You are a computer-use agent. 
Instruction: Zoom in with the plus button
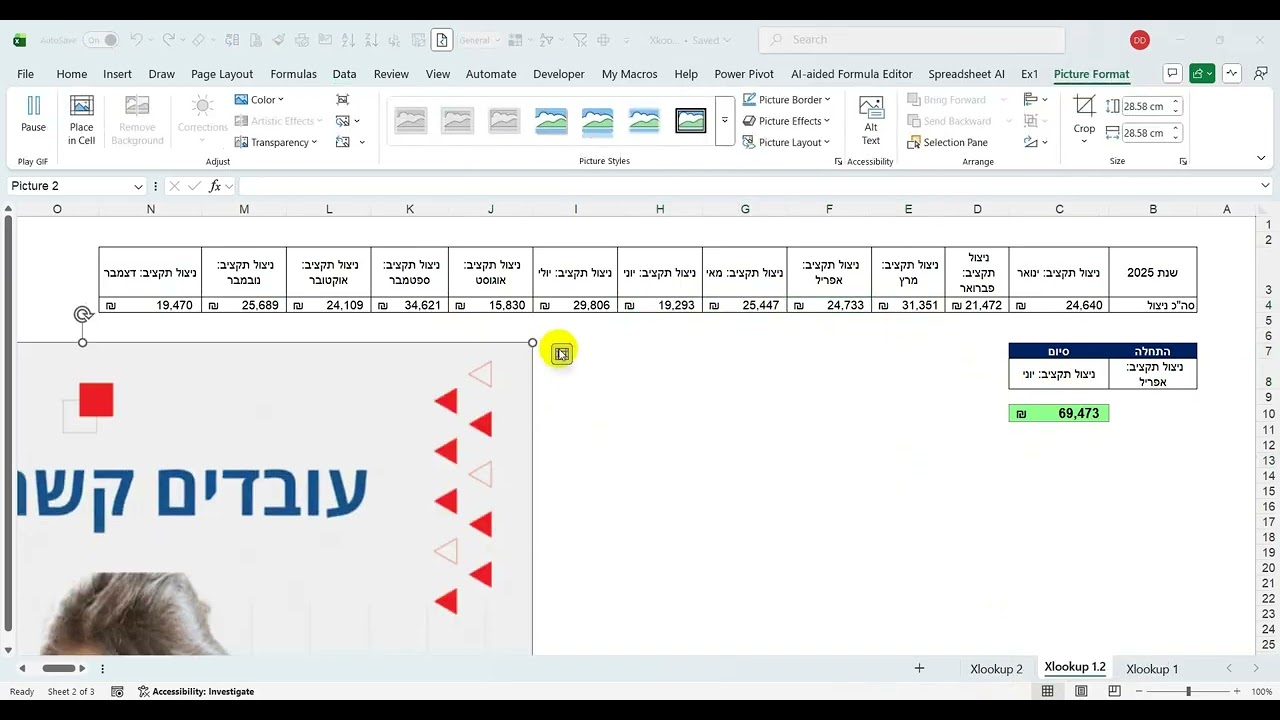pos(1237,691)
